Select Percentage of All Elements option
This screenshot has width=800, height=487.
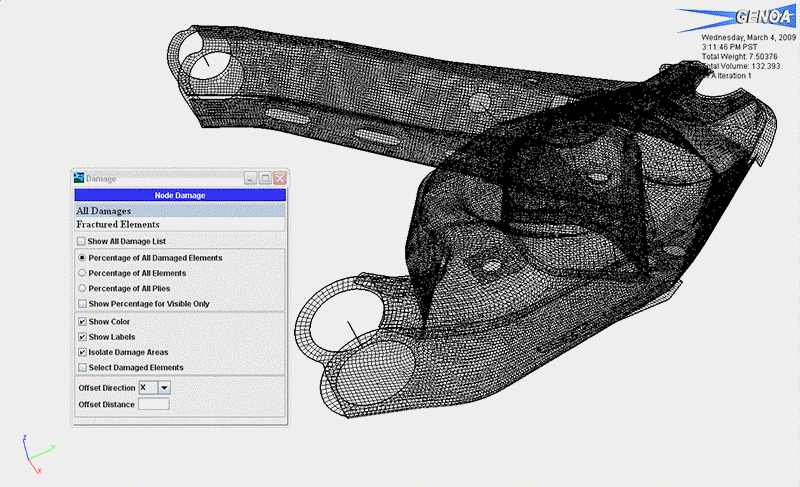tap(82, 273)
